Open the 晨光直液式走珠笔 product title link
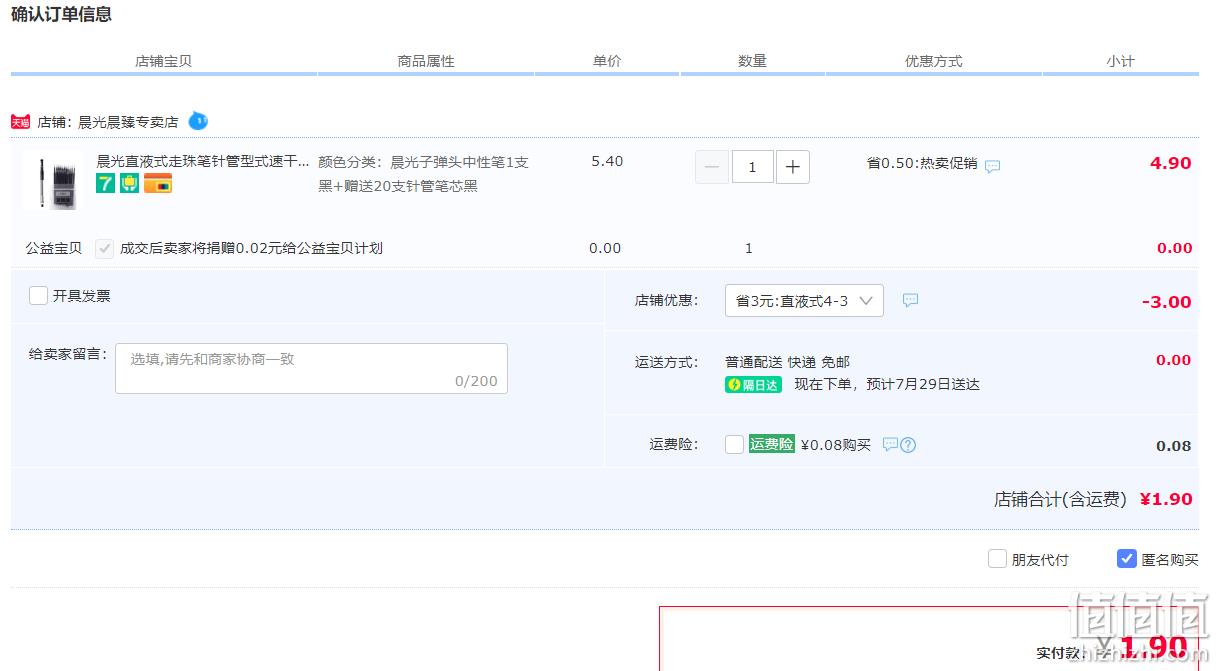Image resolution: width=1218 pixels, height=671 pixels. 203,161
